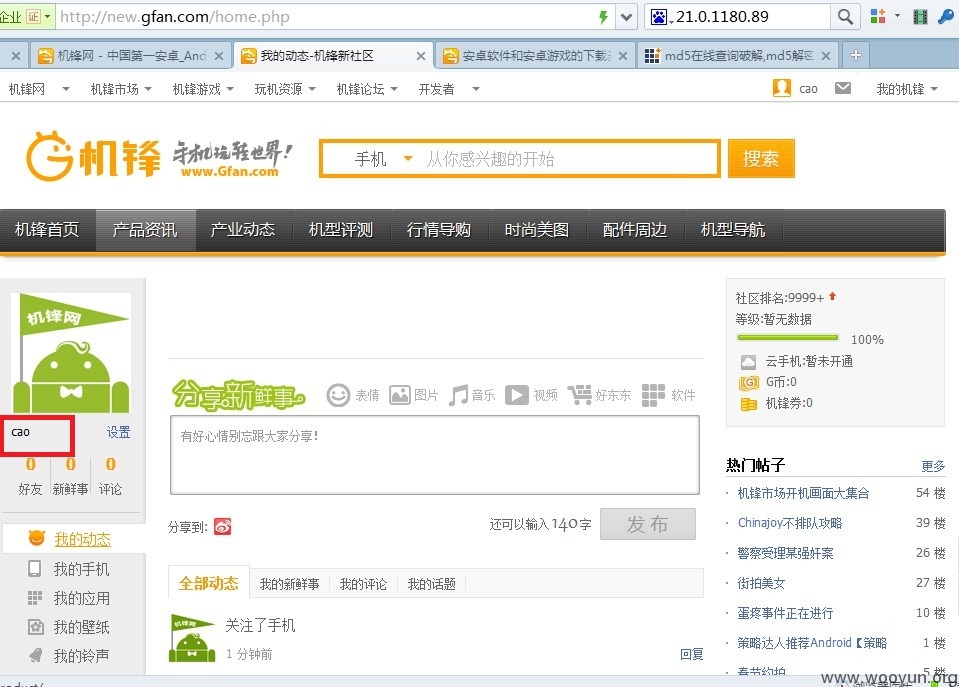Close the 我的动态-机锋新社区 browser tab
The image size is (959, 687).
click(421, 56)
